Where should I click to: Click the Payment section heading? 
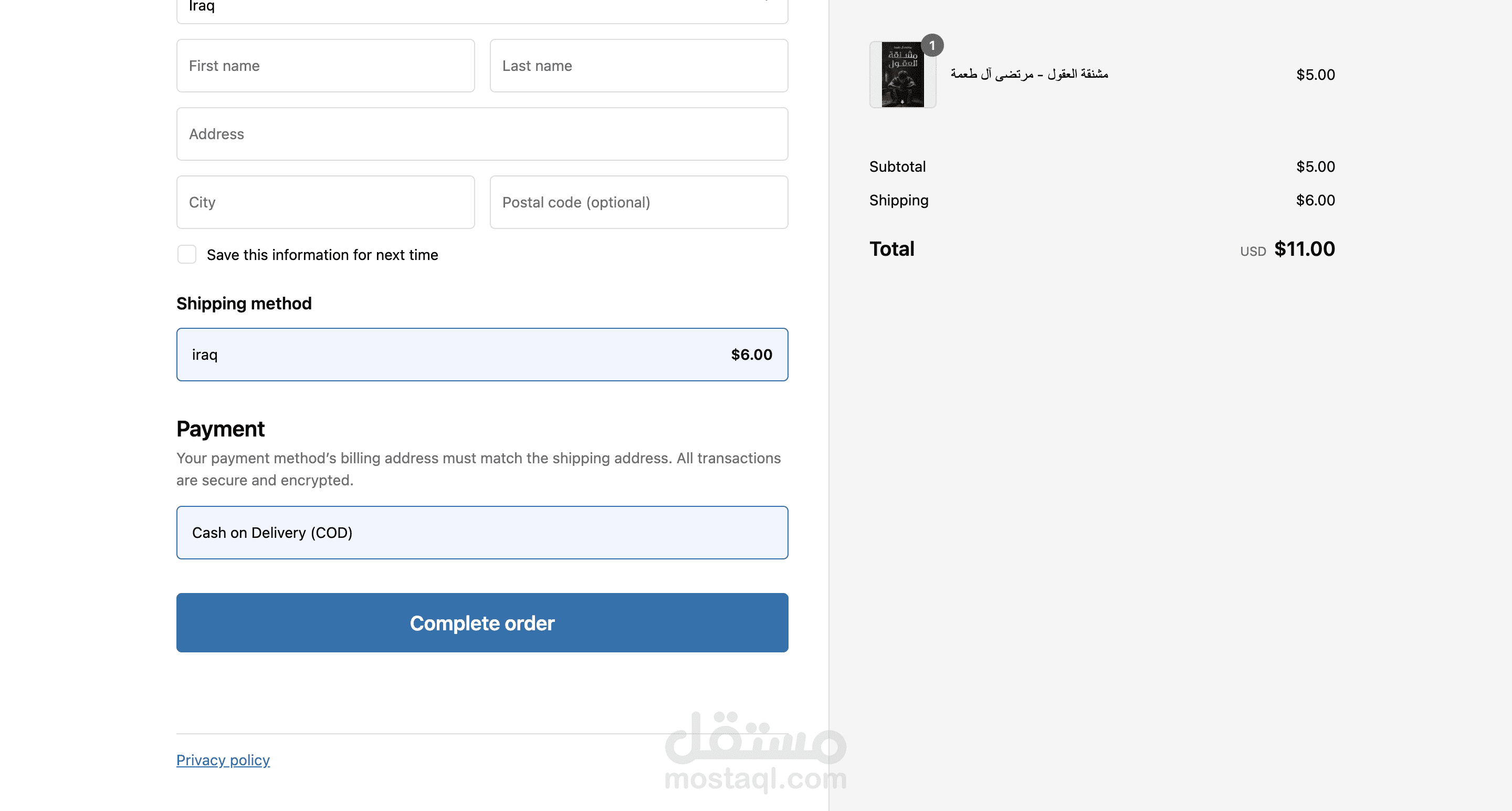220,429
